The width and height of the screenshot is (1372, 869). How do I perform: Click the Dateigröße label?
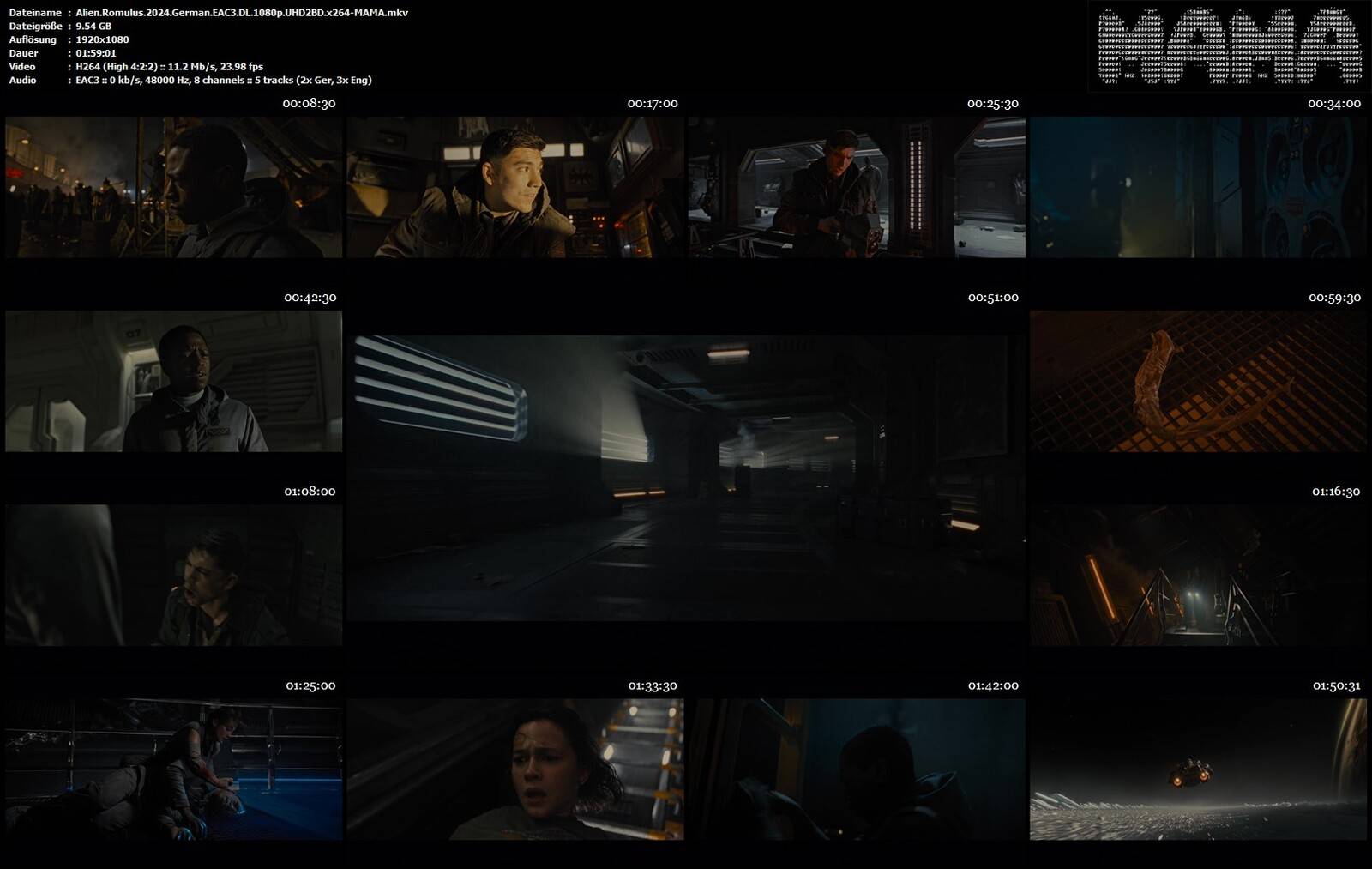[x=35, y=27]
